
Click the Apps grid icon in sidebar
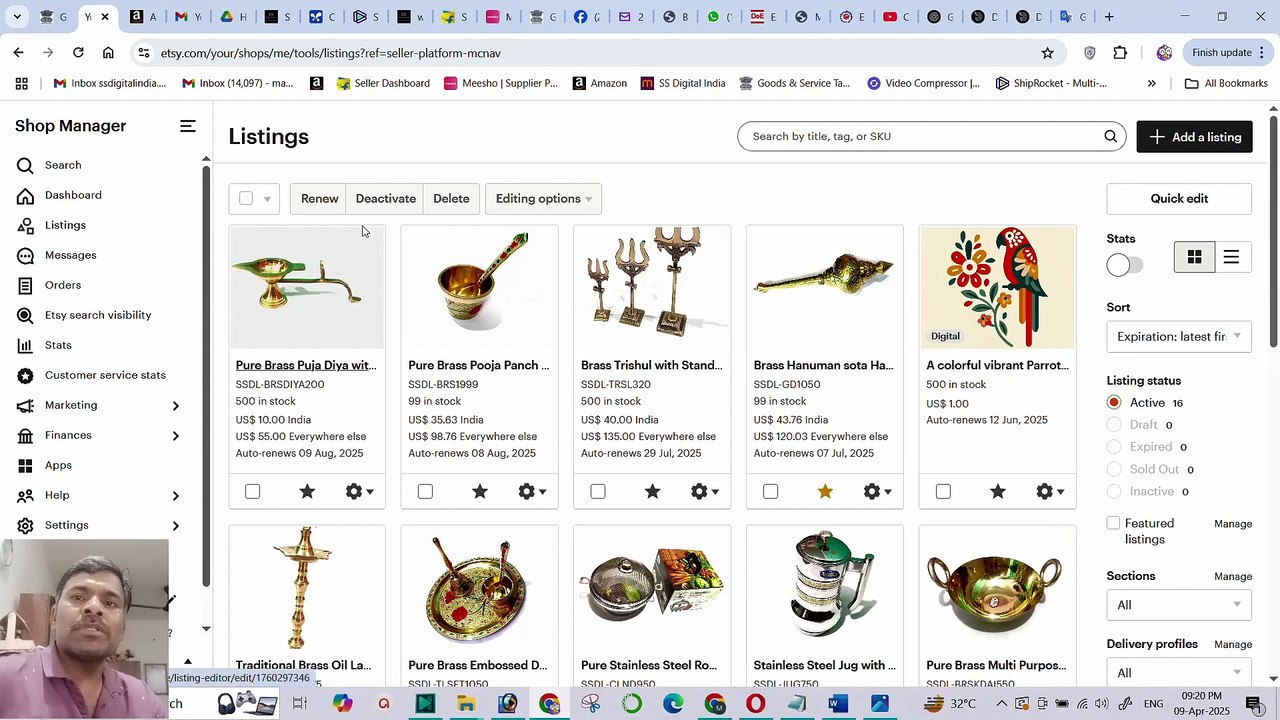26,465
